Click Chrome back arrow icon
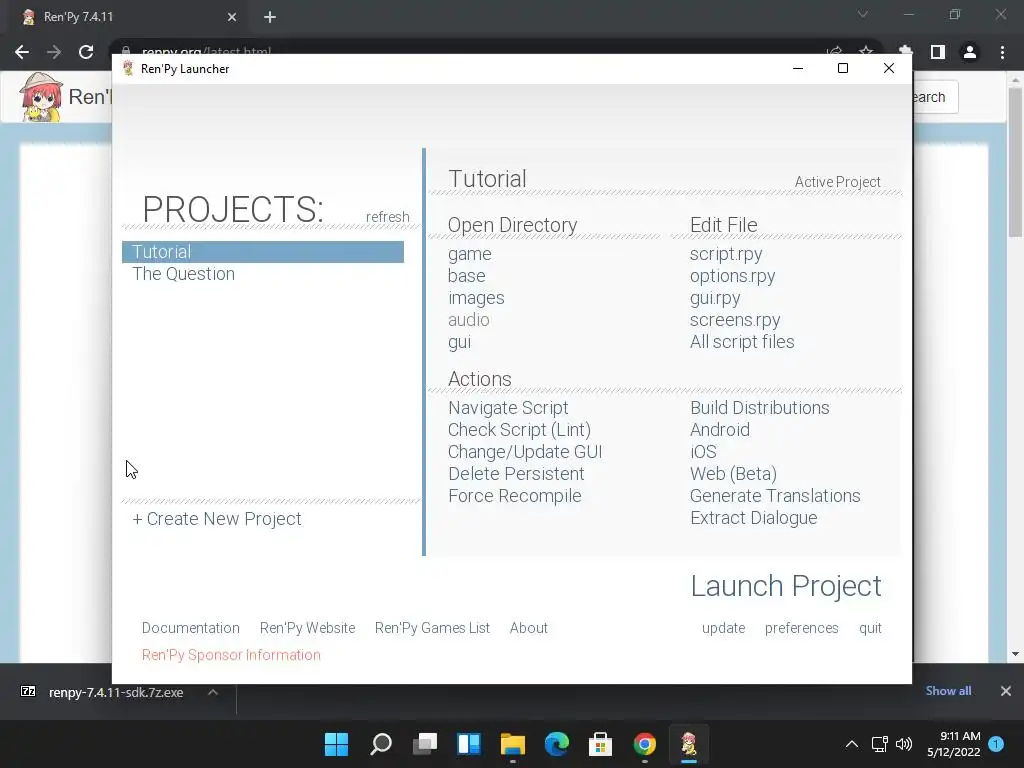The width and height of the screenshot is (1024, 768). tap(22, 52)
